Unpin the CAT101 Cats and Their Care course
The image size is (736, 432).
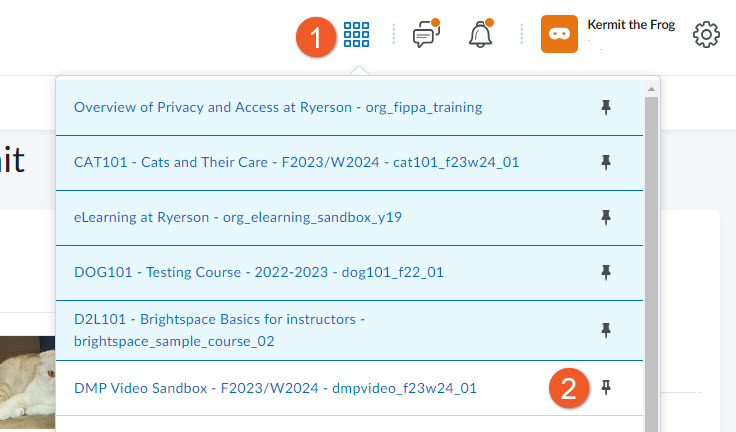tap(606, 162)
